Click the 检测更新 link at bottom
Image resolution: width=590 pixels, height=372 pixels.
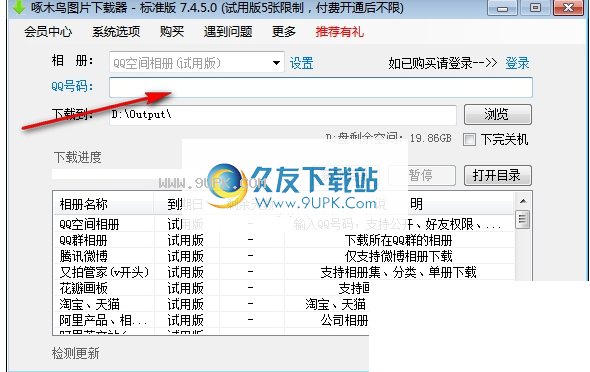(x=76, y=354)
